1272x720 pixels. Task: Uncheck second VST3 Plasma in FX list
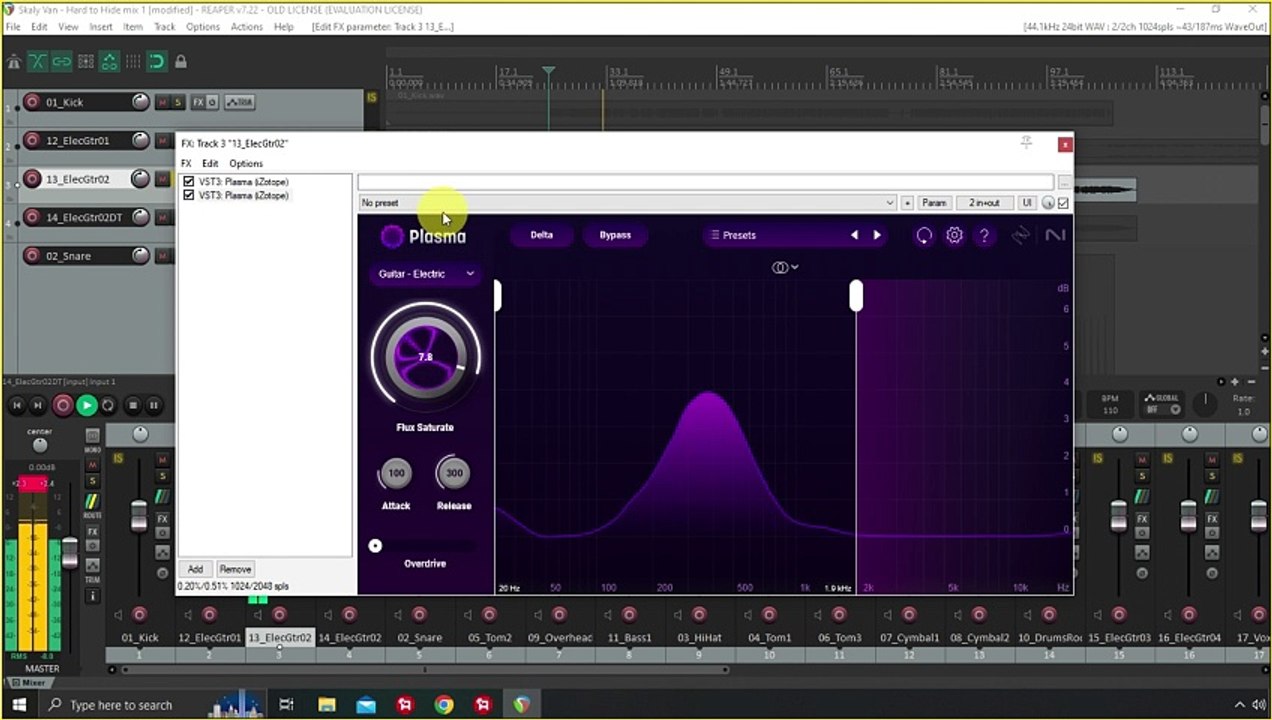(189, 195)
